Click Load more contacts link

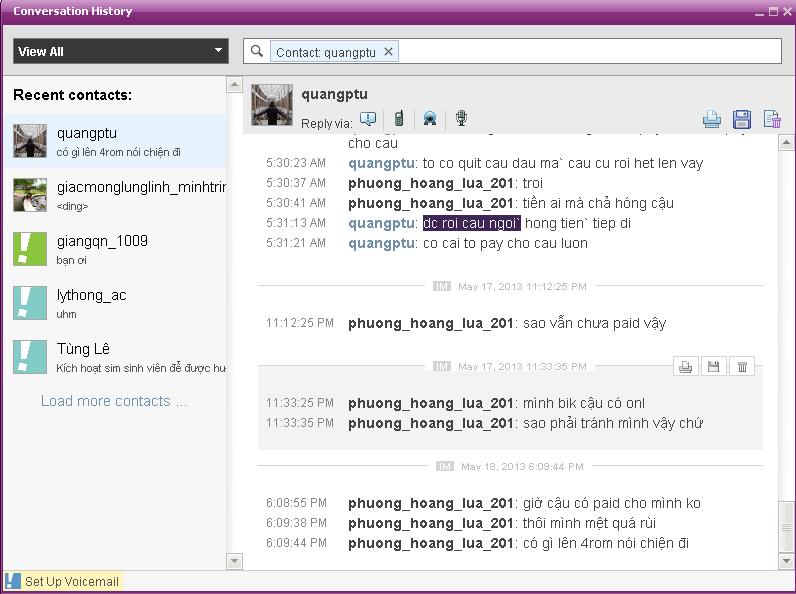pyautogui.click(x=114, y=401)
